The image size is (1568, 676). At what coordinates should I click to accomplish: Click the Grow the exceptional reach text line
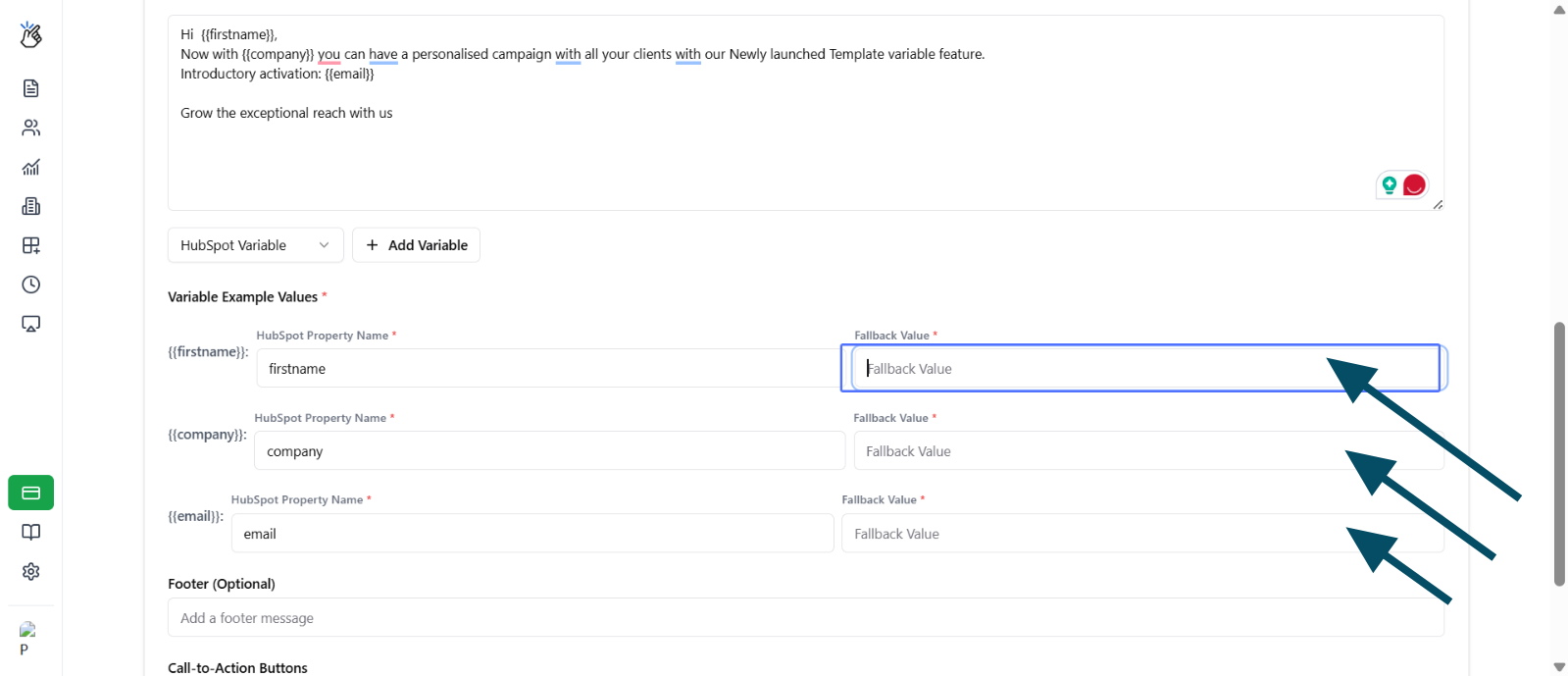point(286,113)
